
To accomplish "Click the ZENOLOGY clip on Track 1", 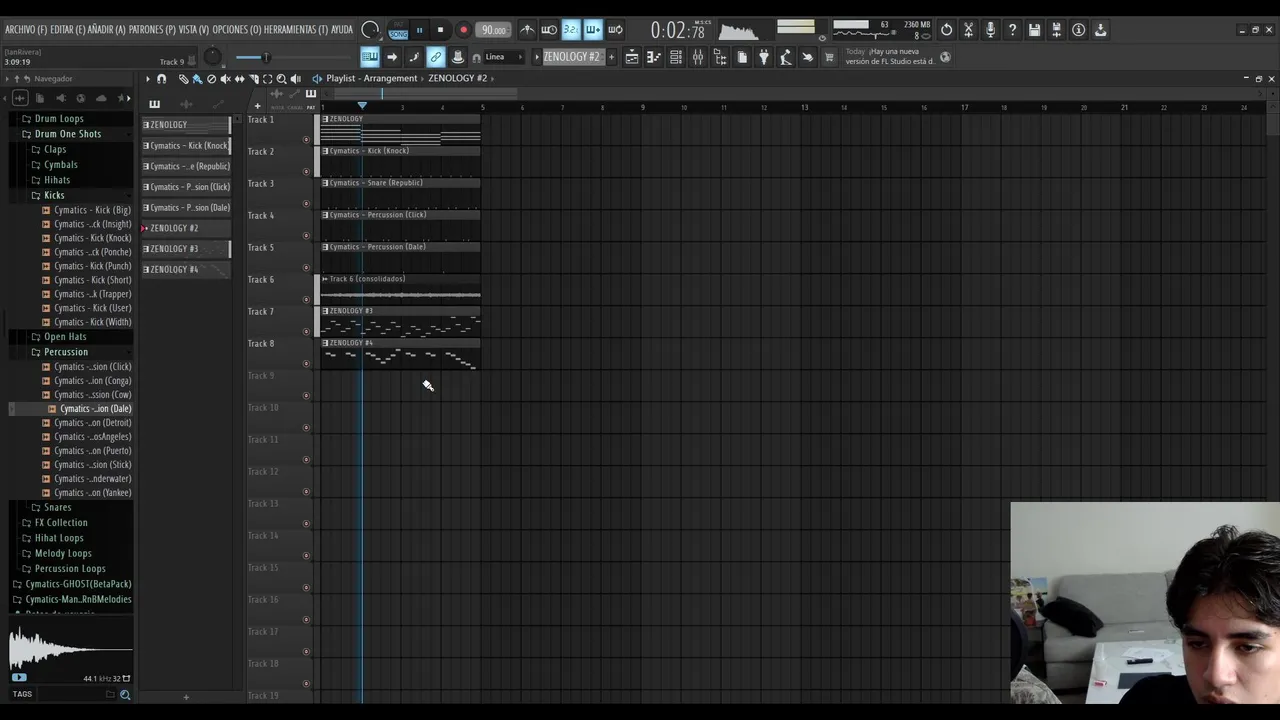I will click(400, 129).
